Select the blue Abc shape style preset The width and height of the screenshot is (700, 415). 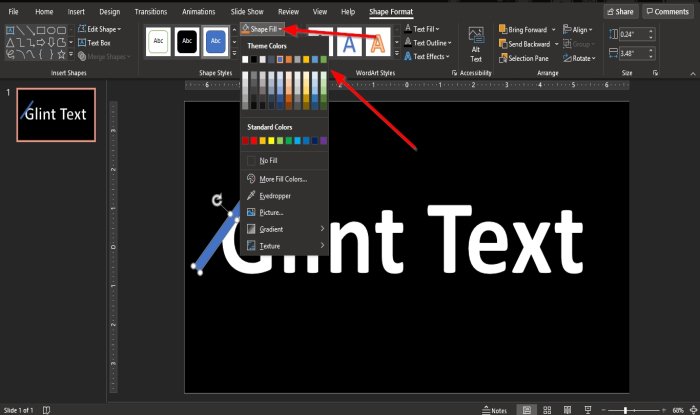216,41
